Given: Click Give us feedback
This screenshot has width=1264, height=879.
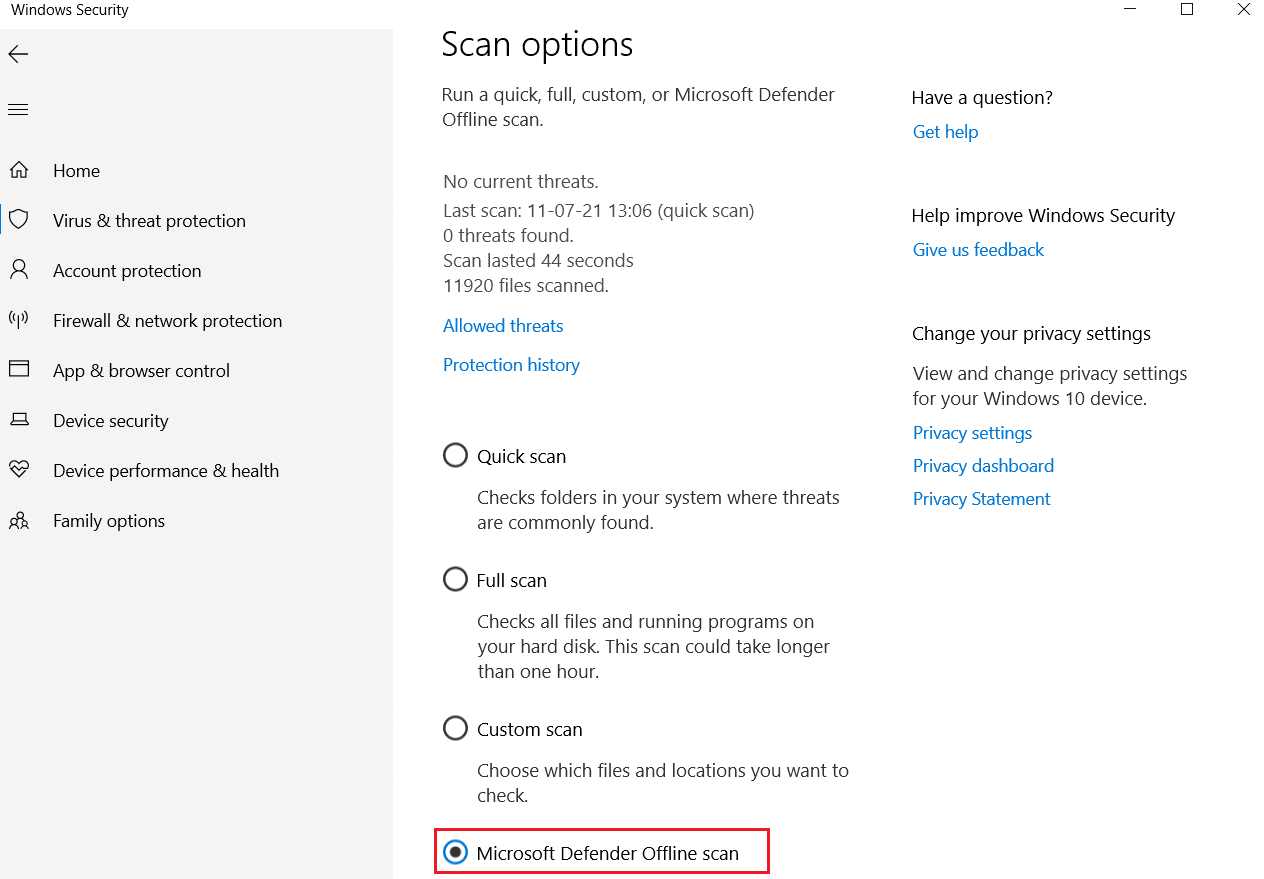Looking at the screenshot, I should 978,249.
